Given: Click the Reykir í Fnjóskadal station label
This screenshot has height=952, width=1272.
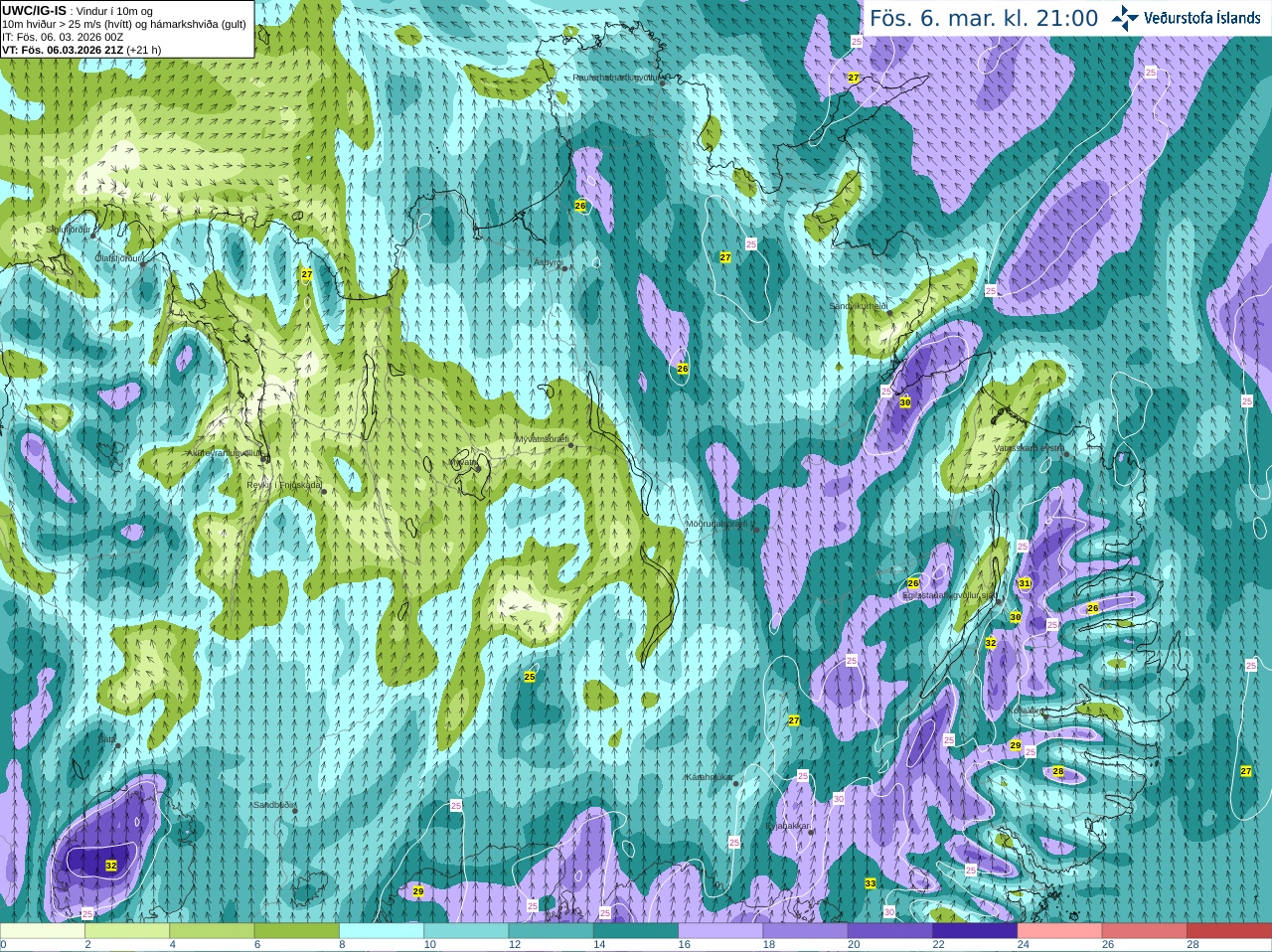Looking at the screenshot, I should 284,485.
